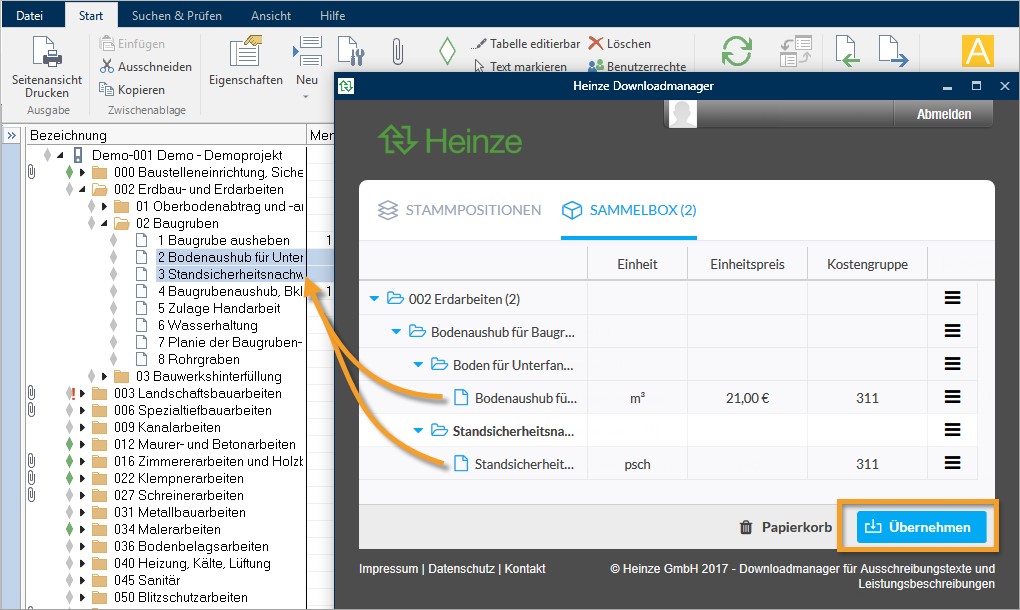This screenshot has height=610, width=1020.
Task: Click Abmelden to log out
Action: pos(943,114)
